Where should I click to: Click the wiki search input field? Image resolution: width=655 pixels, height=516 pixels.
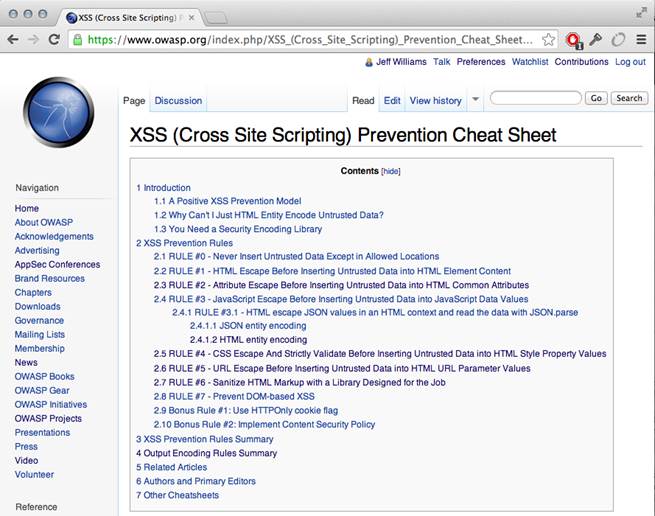535,98
